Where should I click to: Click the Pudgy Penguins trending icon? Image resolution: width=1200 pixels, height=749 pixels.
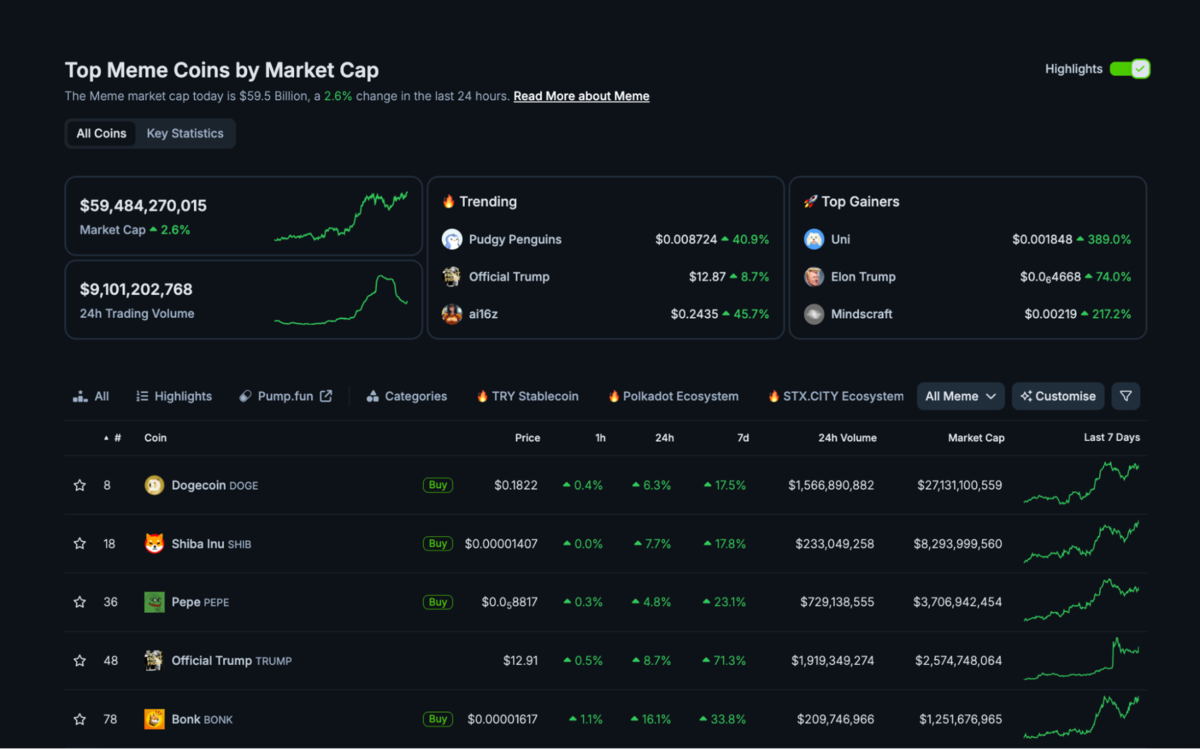pos(452,240)
